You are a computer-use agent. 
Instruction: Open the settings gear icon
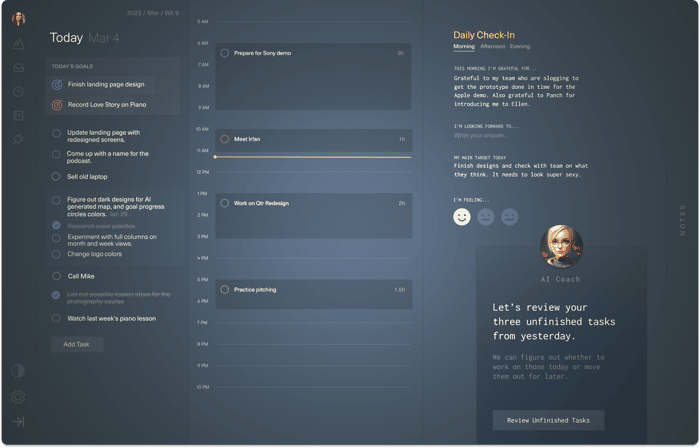[18, 396]
